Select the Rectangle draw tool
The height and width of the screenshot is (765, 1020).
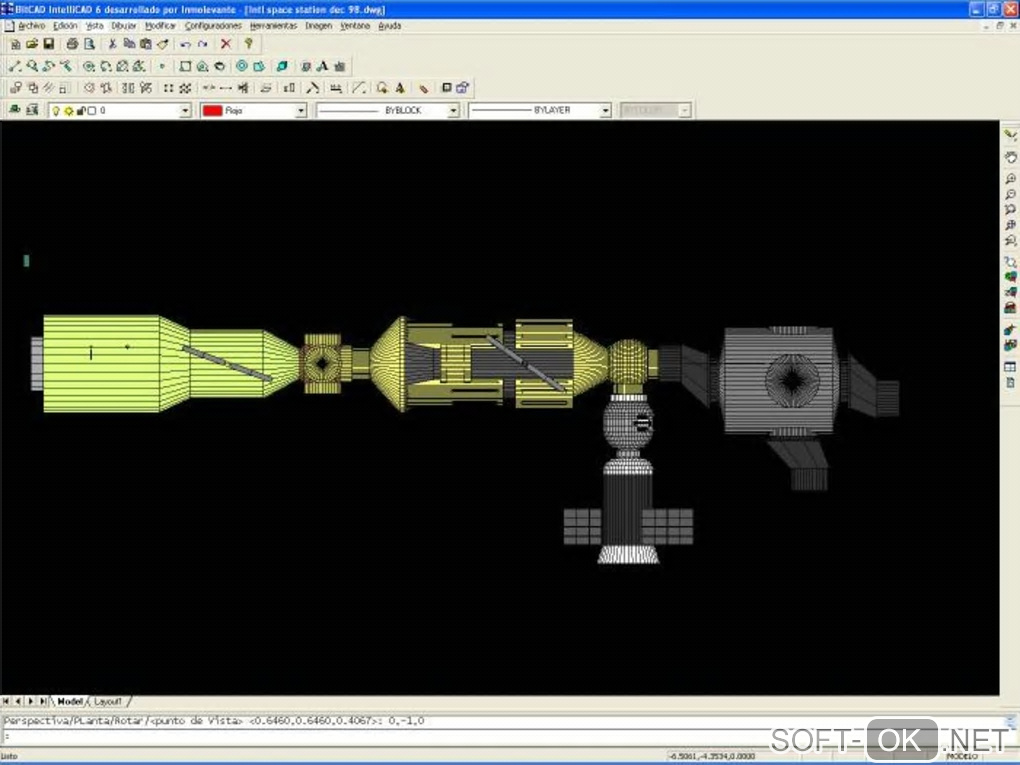point(185,66)
